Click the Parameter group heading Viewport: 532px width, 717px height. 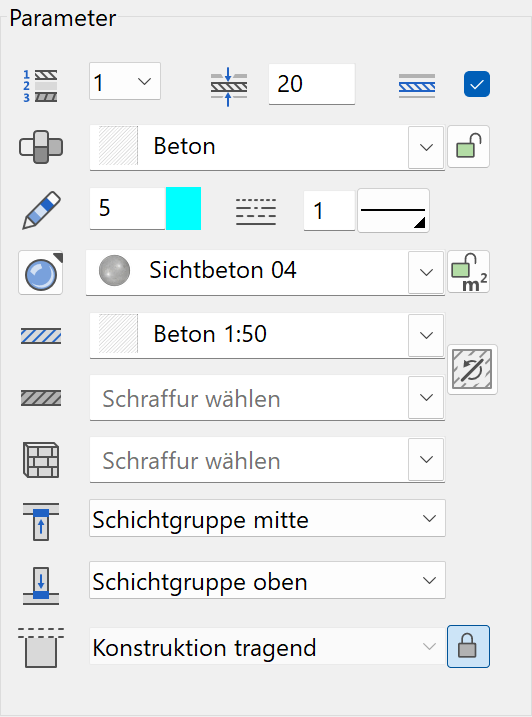coord(63,19)
